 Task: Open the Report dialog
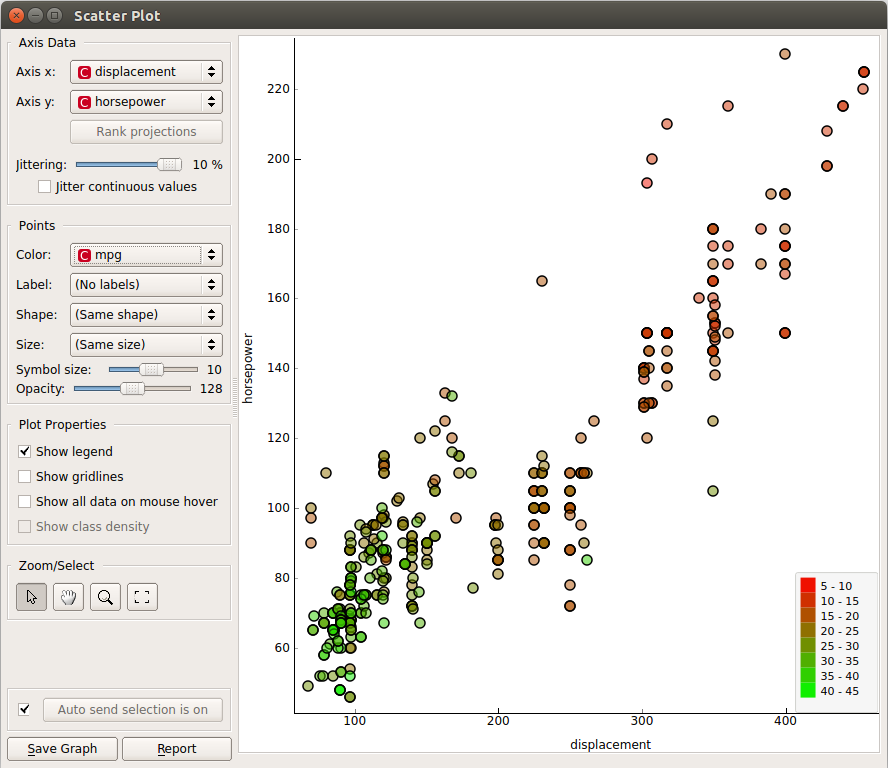pos(176,748)
